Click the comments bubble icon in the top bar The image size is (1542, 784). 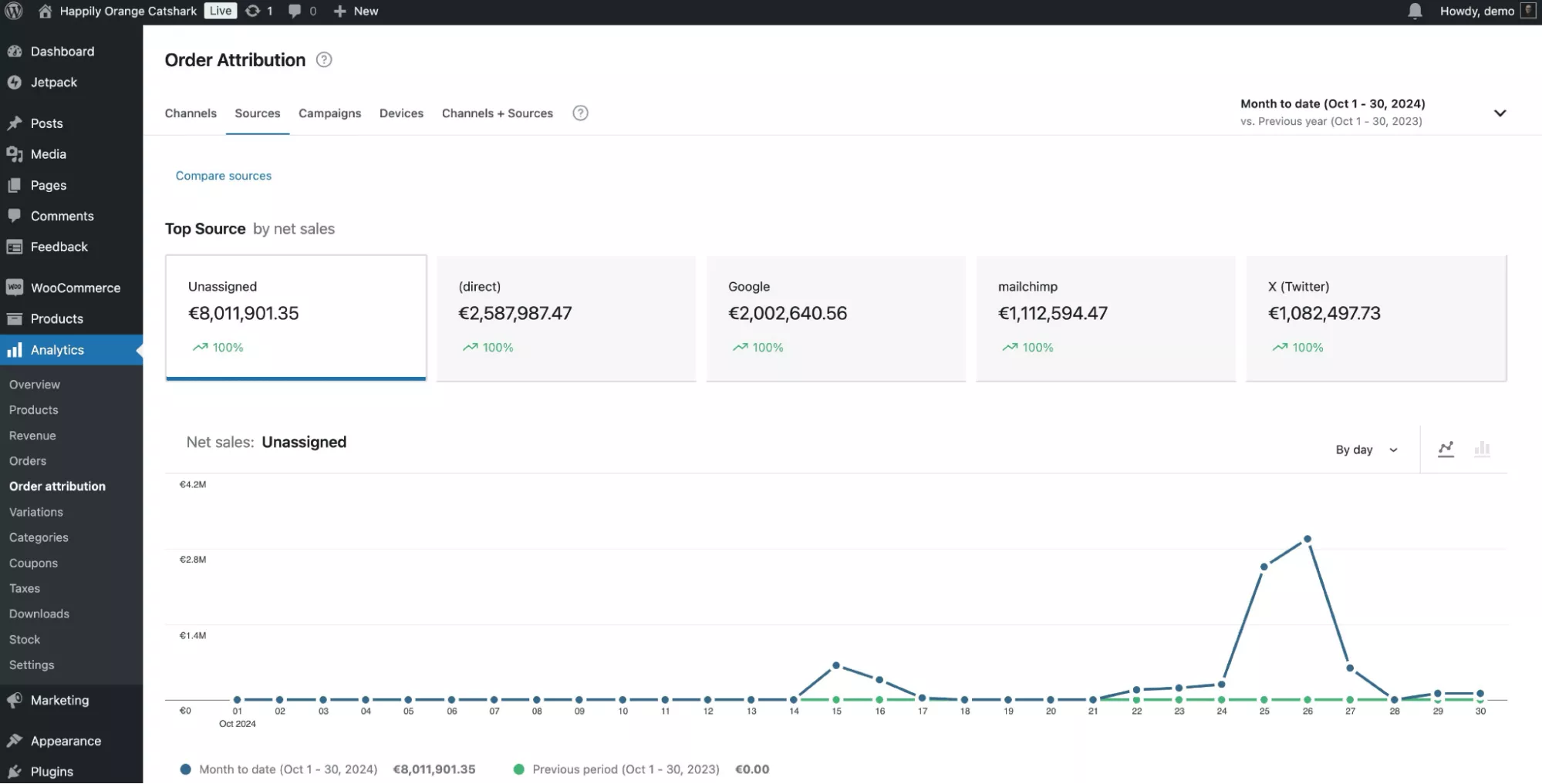(296, 11)
